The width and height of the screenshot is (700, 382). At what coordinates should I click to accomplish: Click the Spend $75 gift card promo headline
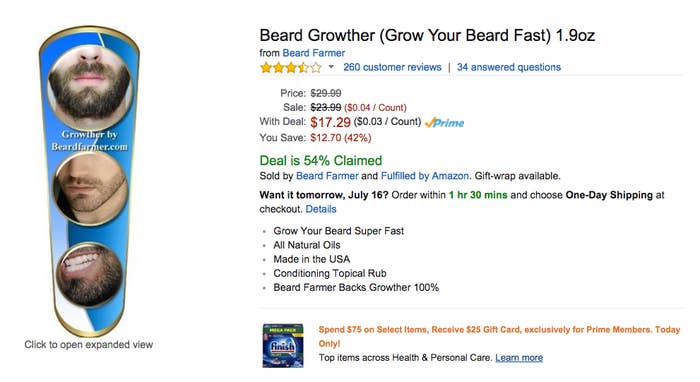click(499, 336)
